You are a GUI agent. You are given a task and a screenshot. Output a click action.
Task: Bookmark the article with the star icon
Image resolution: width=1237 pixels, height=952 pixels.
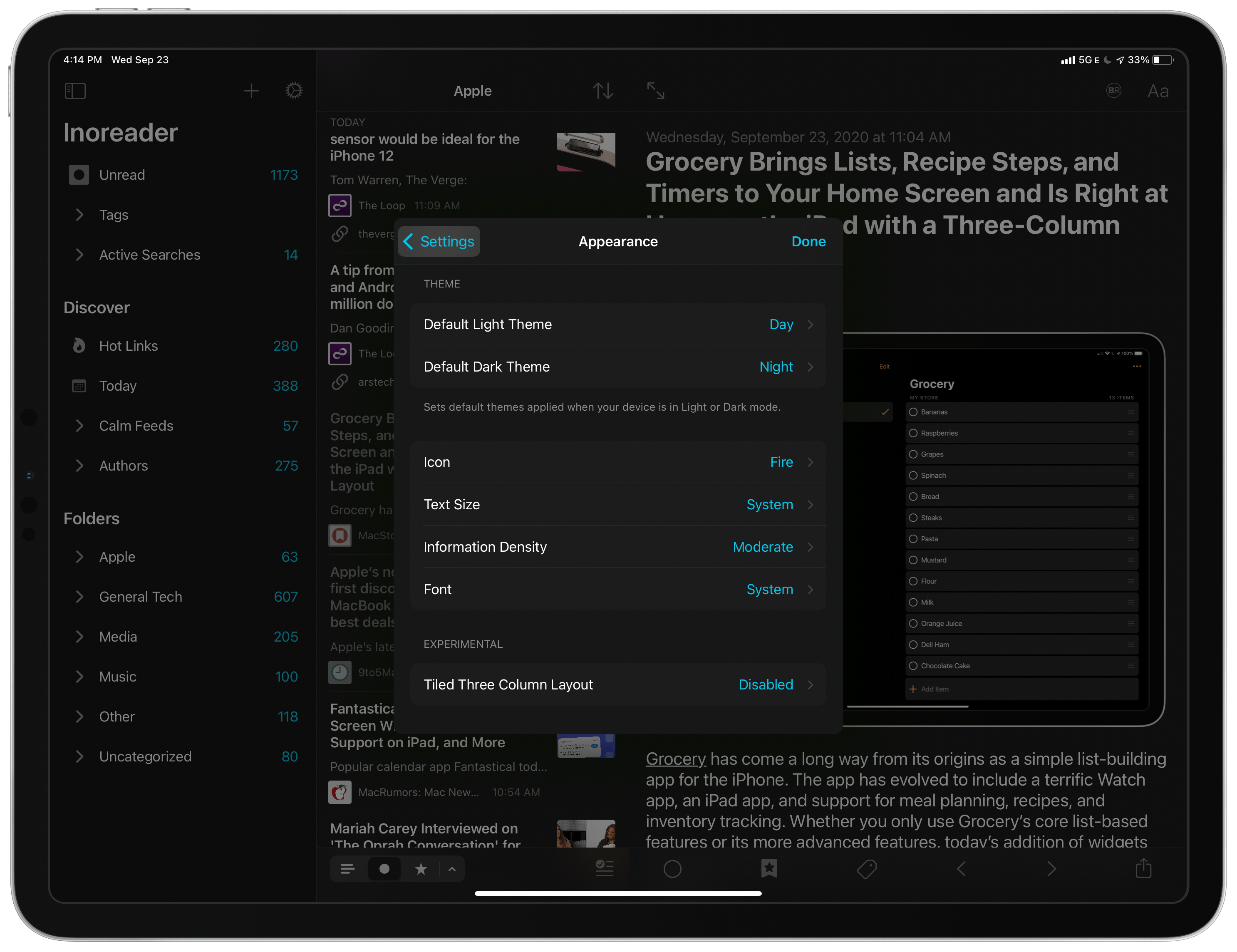(x=769, y=868)
